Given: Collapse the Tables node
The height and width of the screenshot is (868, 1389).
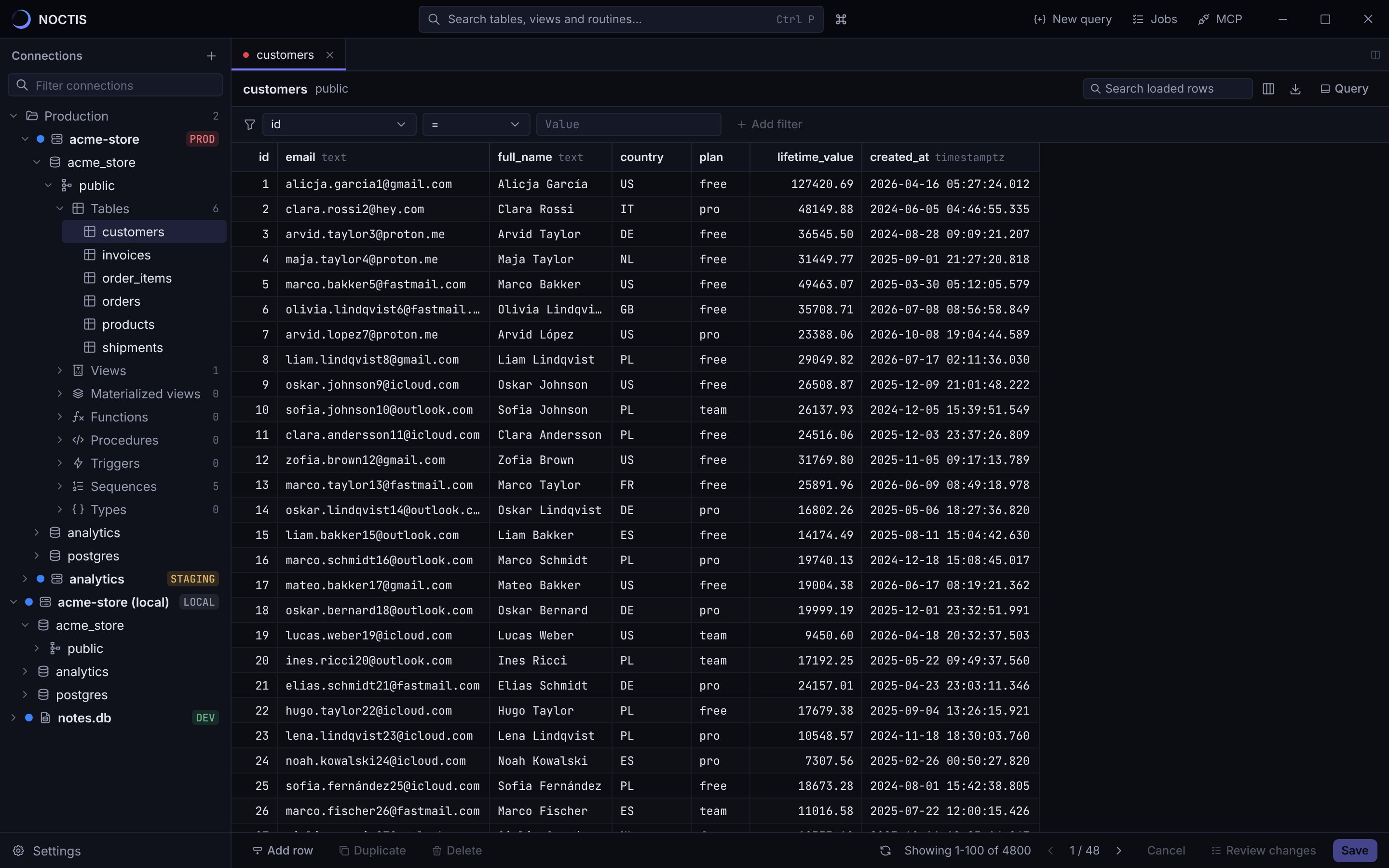Looking at the screenshot, I should pyautogui.click(x=60, y=208).
